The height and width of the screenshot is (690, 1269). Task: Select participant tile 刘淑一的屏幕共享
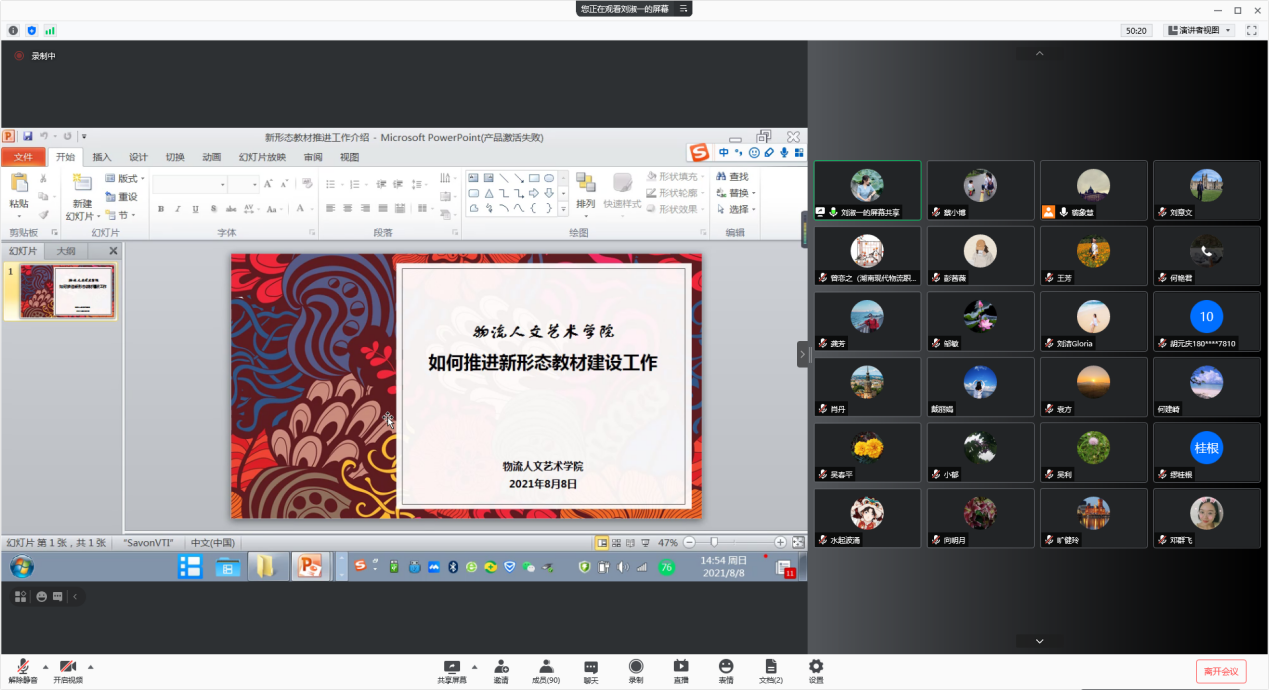click(867, 190)
